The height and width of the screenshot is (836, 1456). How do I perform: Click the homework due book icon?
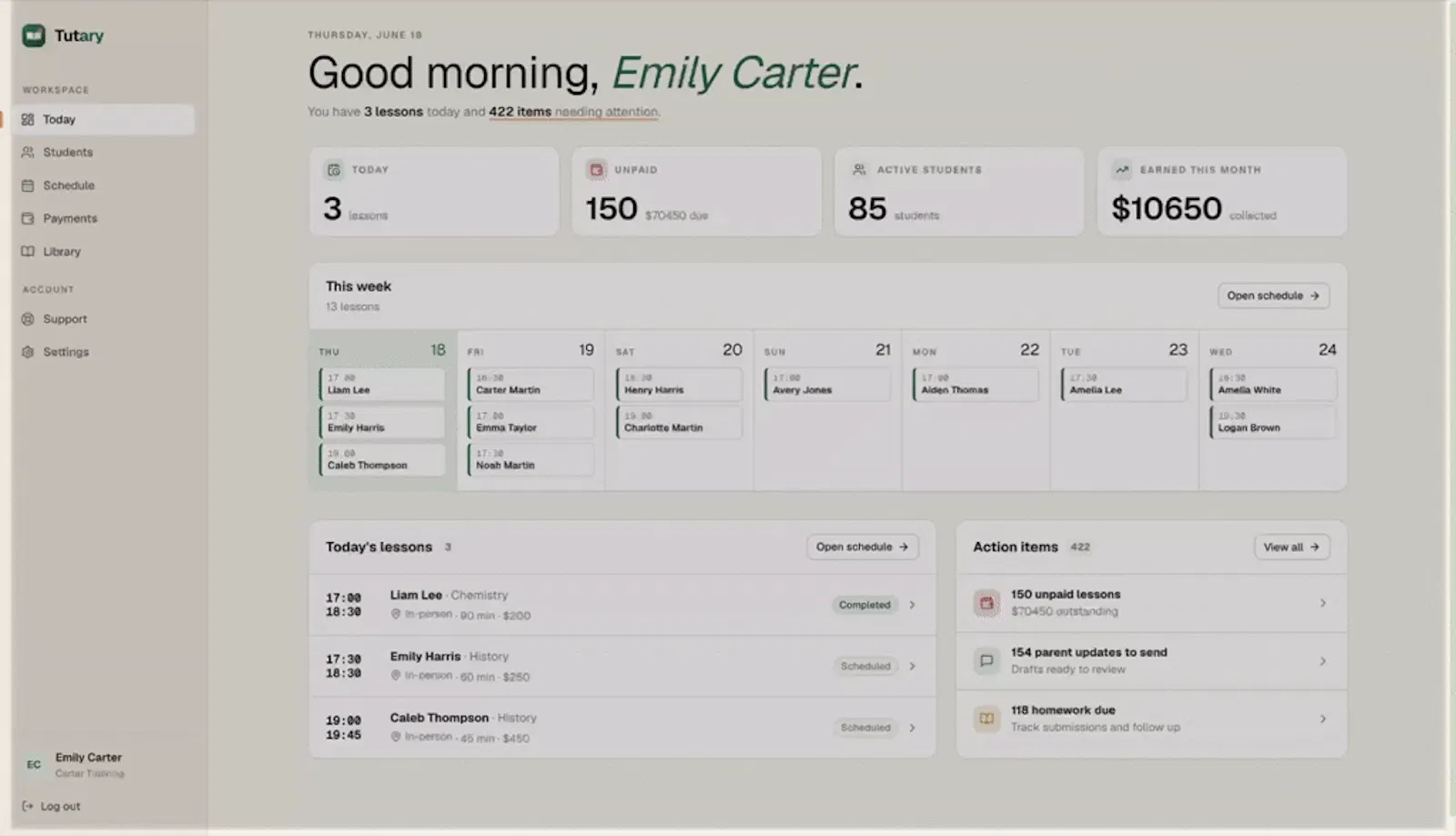tap(986, 719)
